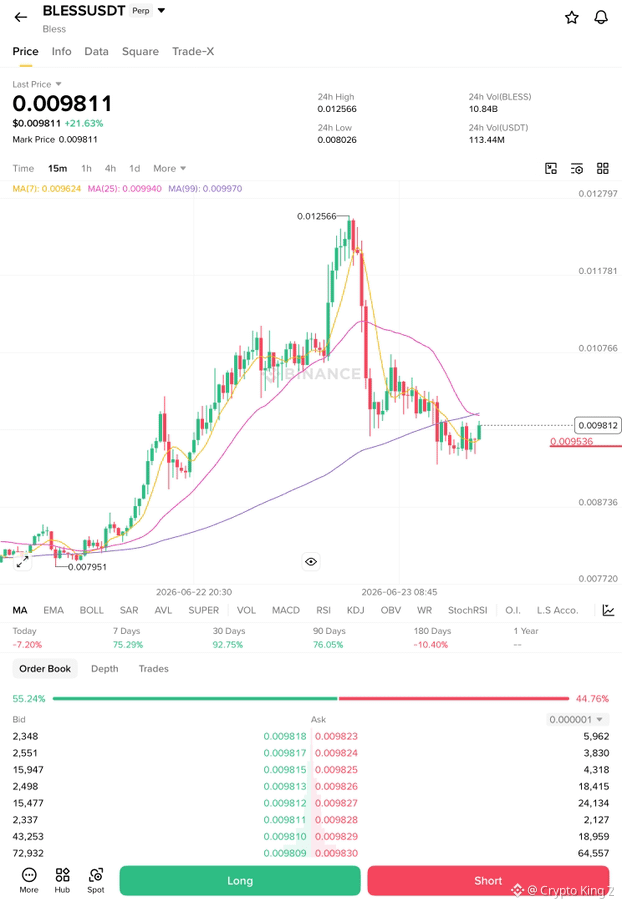Click the 0.007951 low marker on chart
This screenshot has width=622, height=907.
87,567
